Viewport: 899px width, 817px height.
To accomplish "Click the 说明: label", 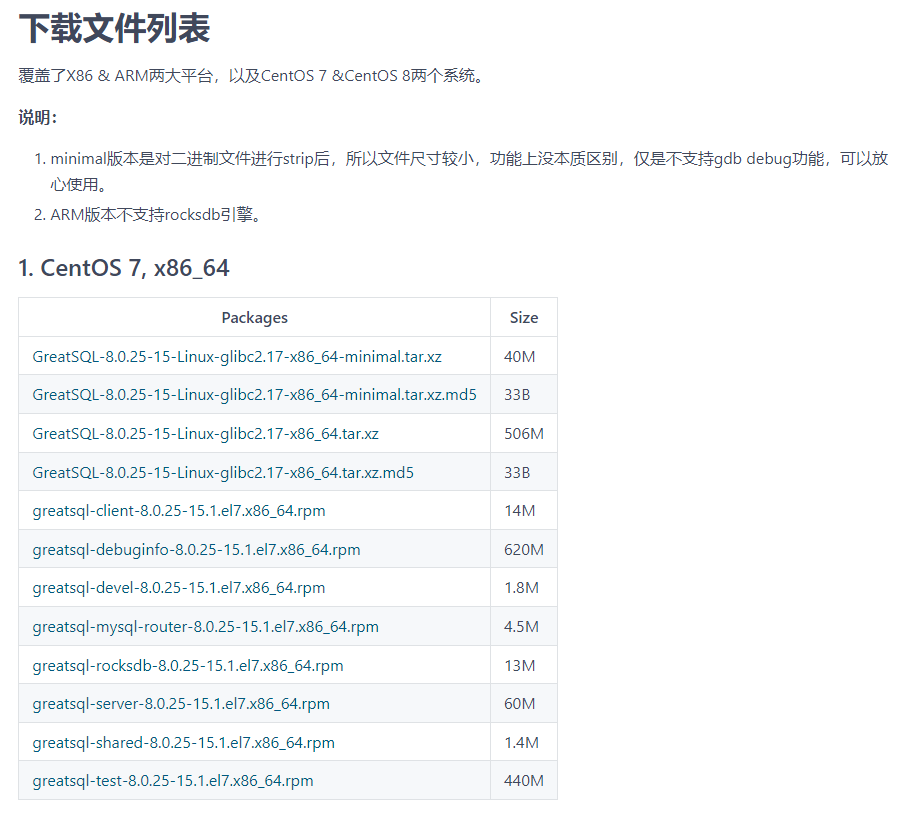I will [38, 118].
